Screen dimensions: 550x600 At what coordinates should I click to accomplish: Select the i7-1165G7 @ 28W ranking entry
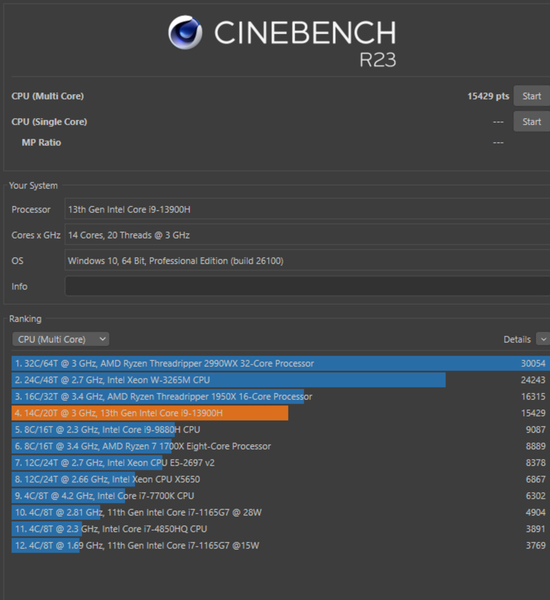point(281,512)
